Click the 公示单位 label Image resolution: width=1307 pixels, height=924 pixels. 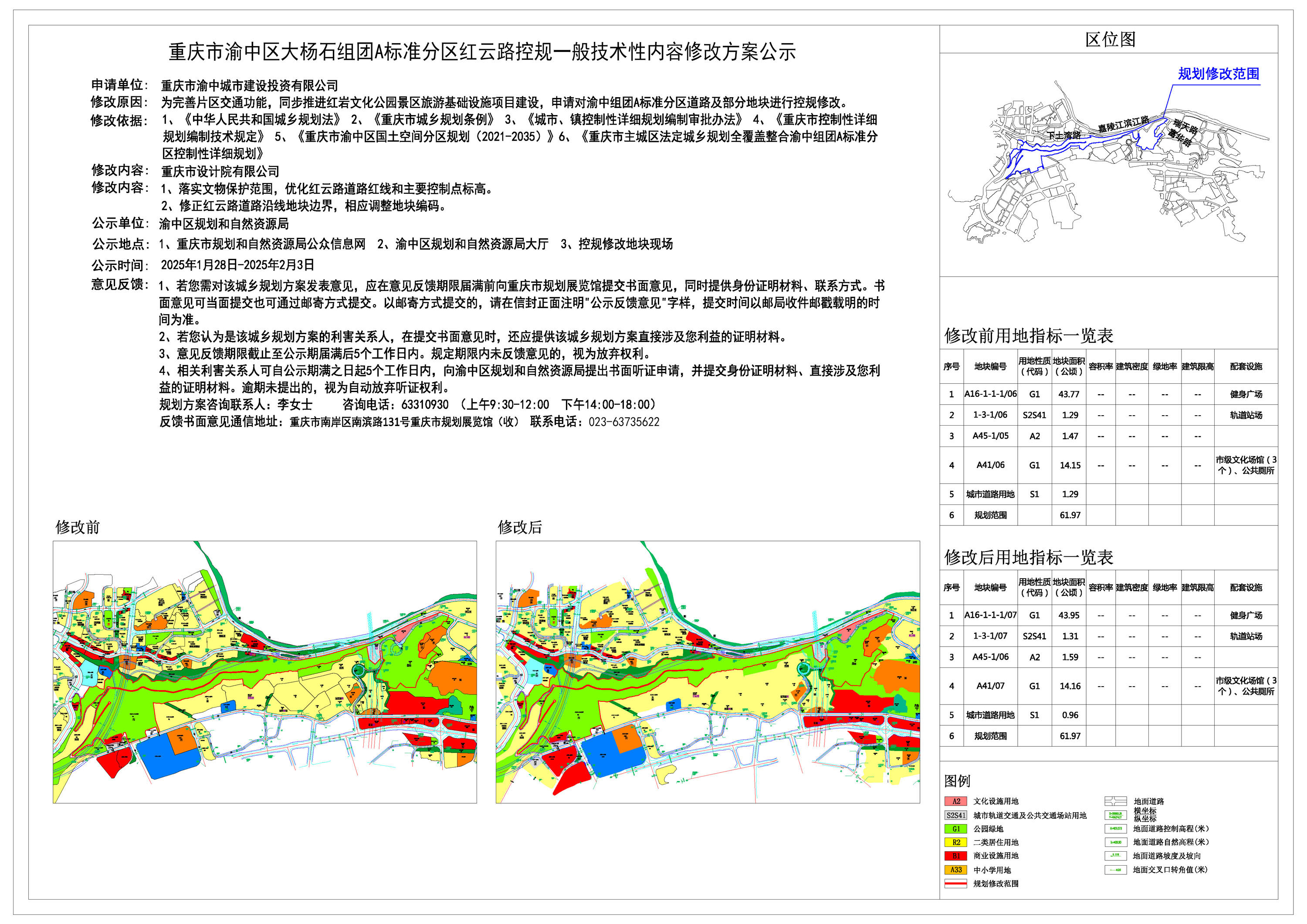[x=120, y=223]
